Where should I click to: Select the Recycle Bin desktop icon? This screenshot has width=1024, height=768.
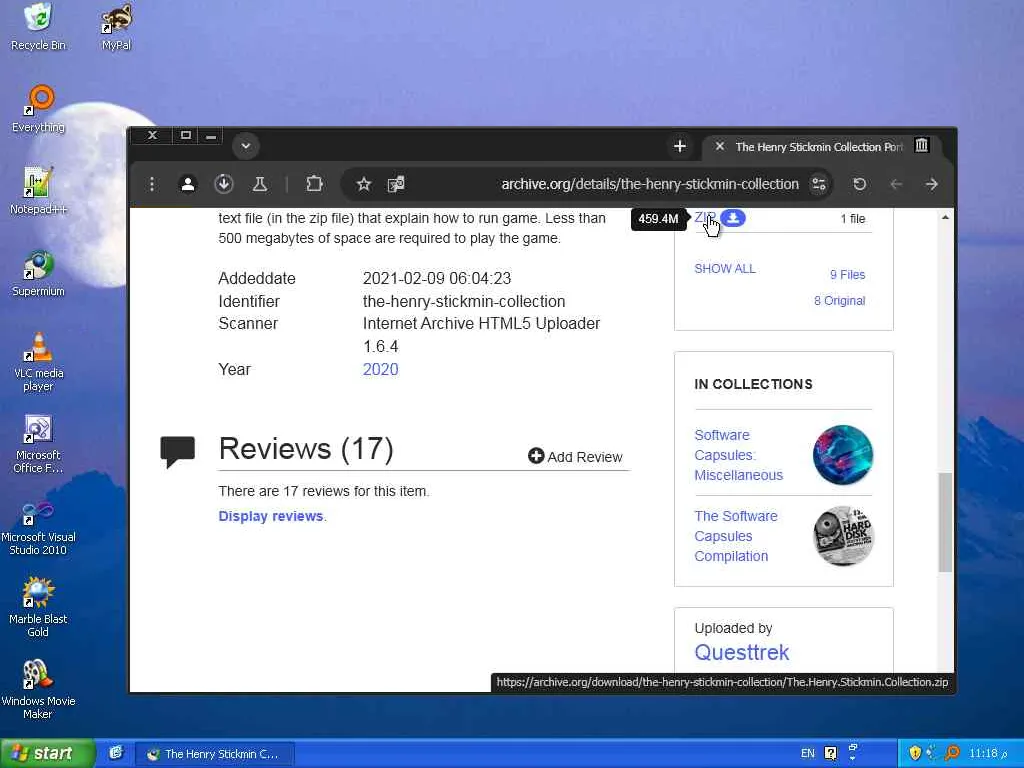tap(38, 27)
